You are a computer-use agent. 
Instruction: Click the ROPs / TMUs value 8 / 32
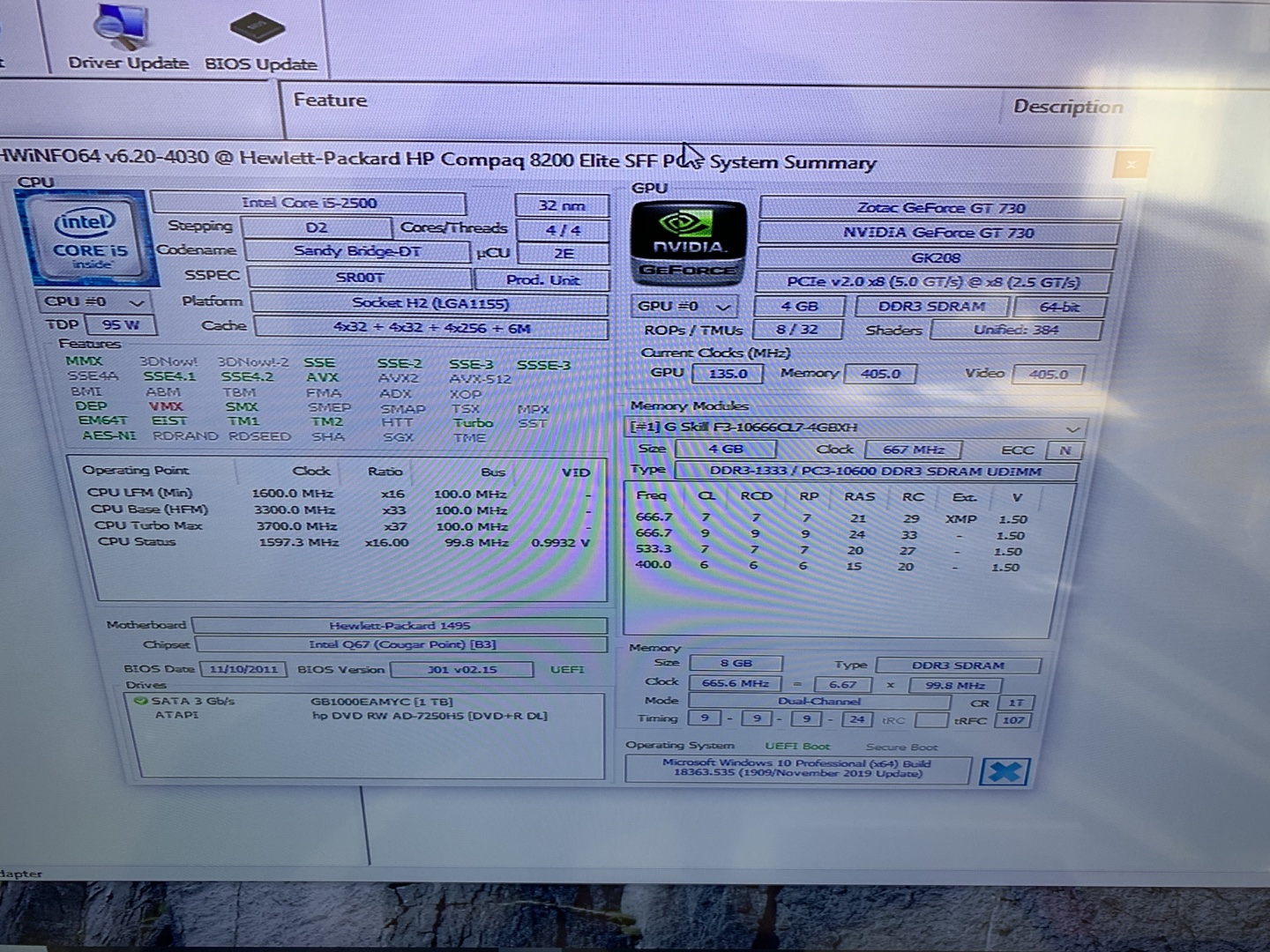[796, 330]
